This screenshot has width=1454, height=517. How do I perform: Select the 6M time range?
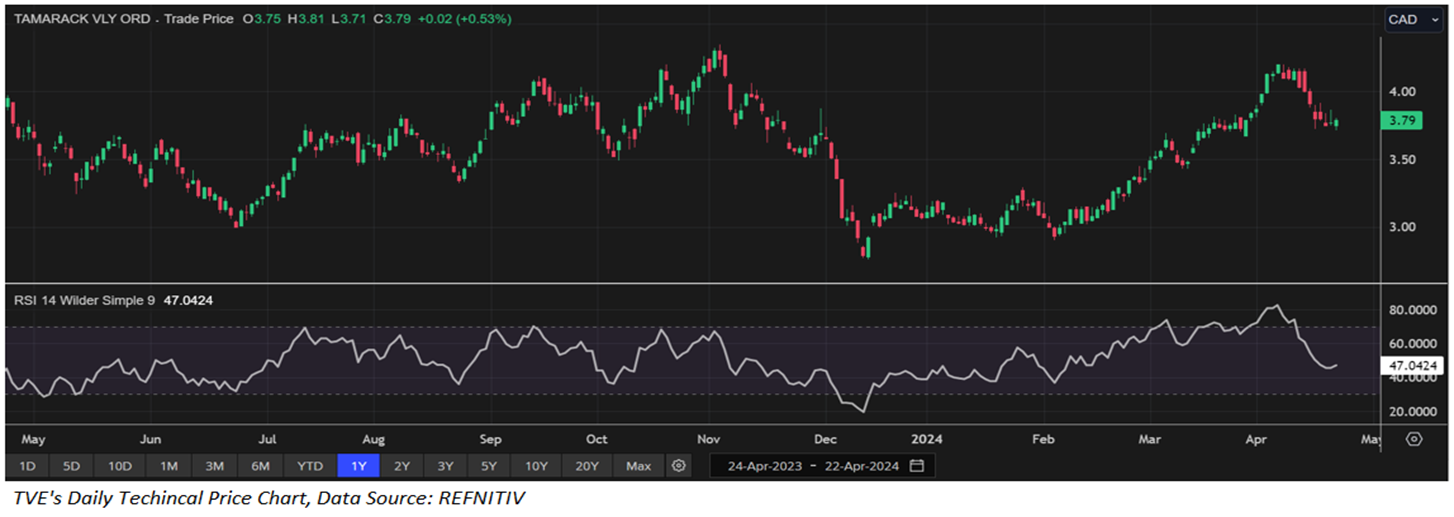click(261, 466)
